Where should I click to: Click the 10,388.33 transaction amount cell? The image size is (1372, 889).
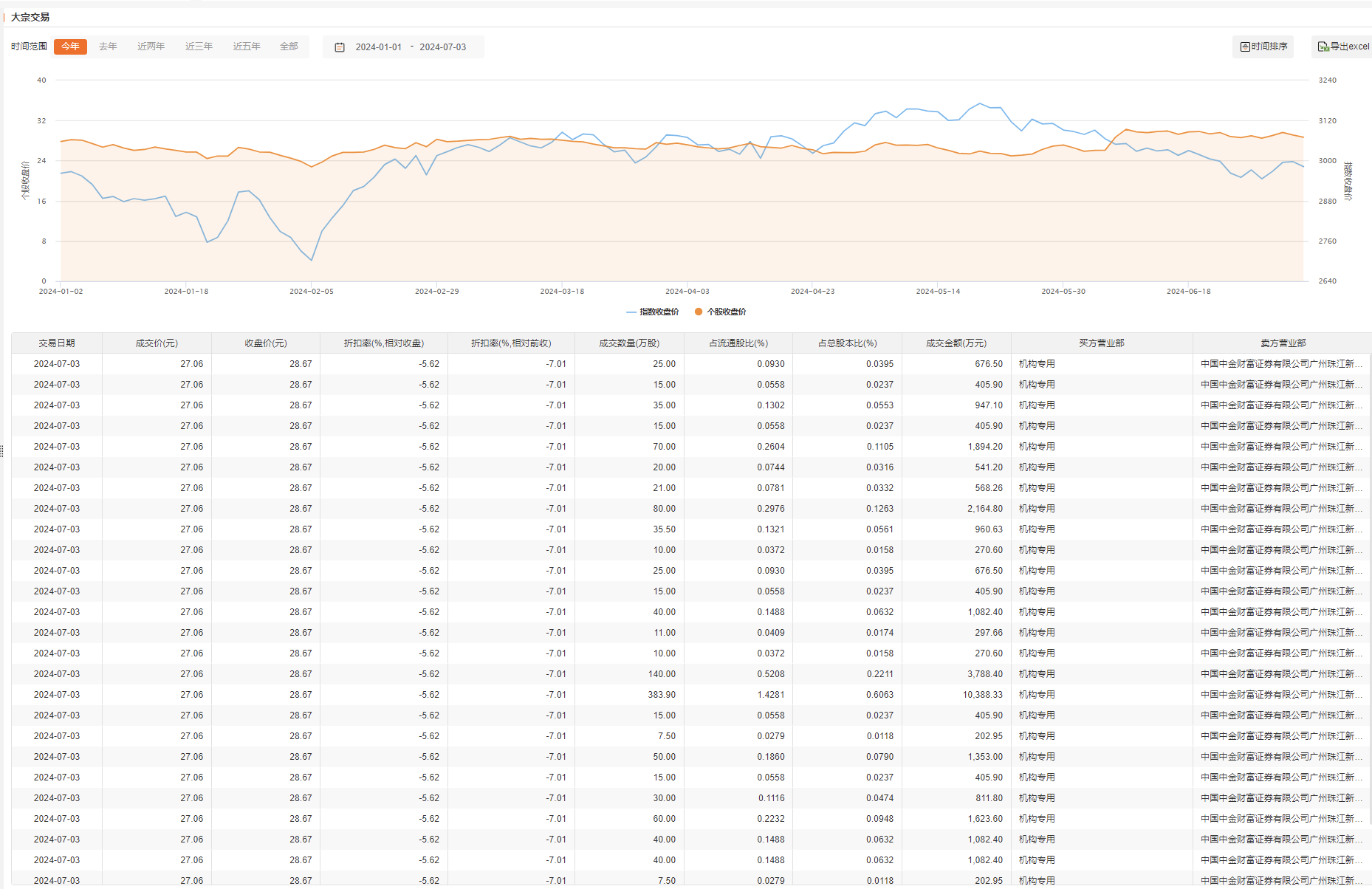(x=982, y=695)
